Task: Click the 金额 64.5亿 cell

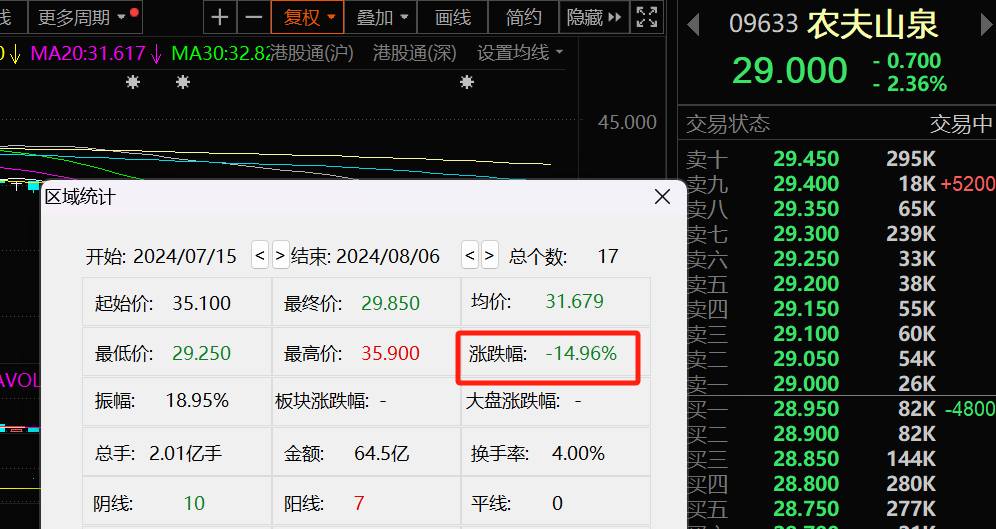Action: 367,452
